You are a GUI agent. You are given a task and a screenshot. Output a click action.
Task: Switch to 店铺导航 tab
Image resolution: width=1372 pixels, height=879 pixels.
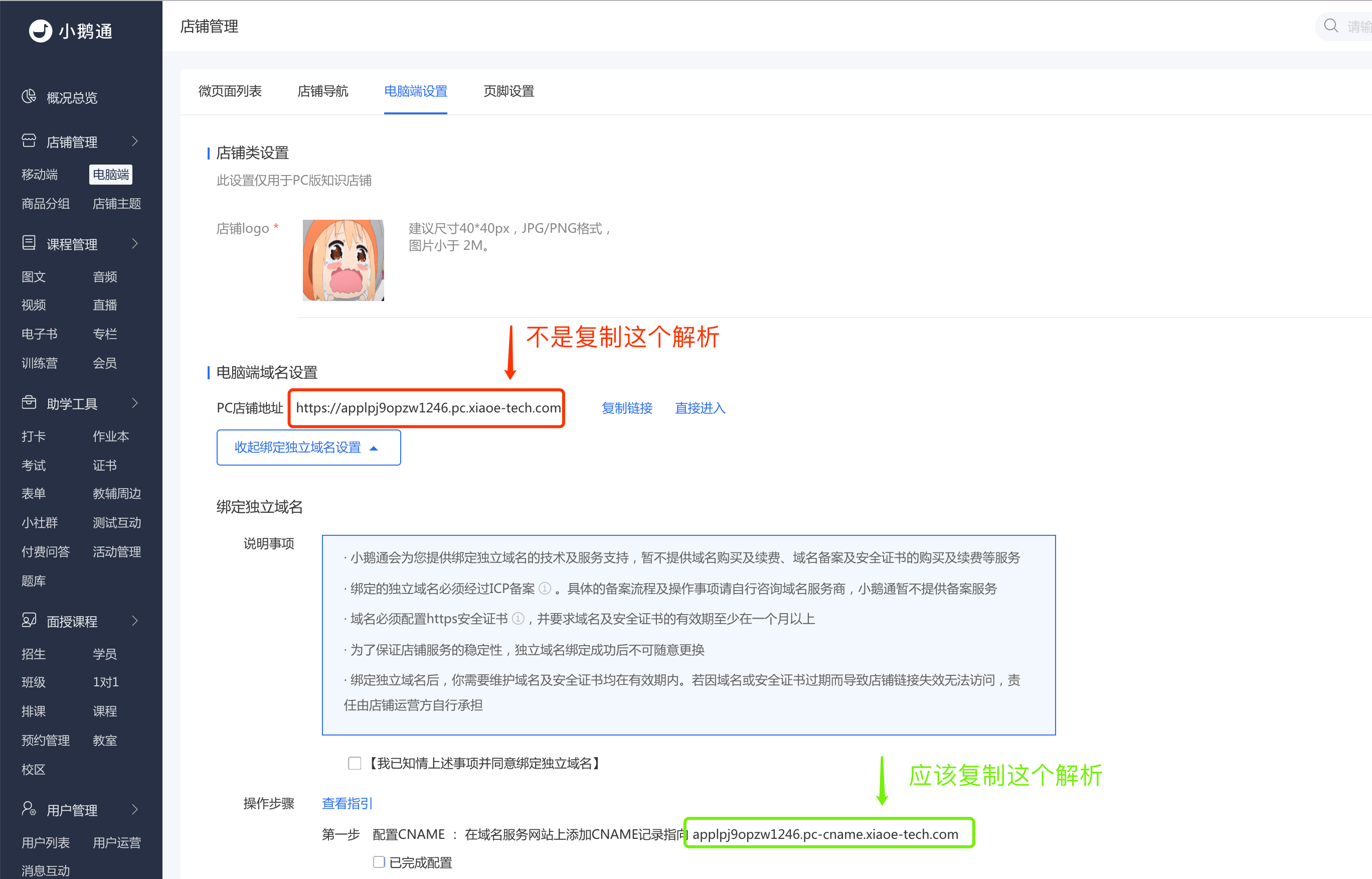pyautogui.click(x=323, y=91)
